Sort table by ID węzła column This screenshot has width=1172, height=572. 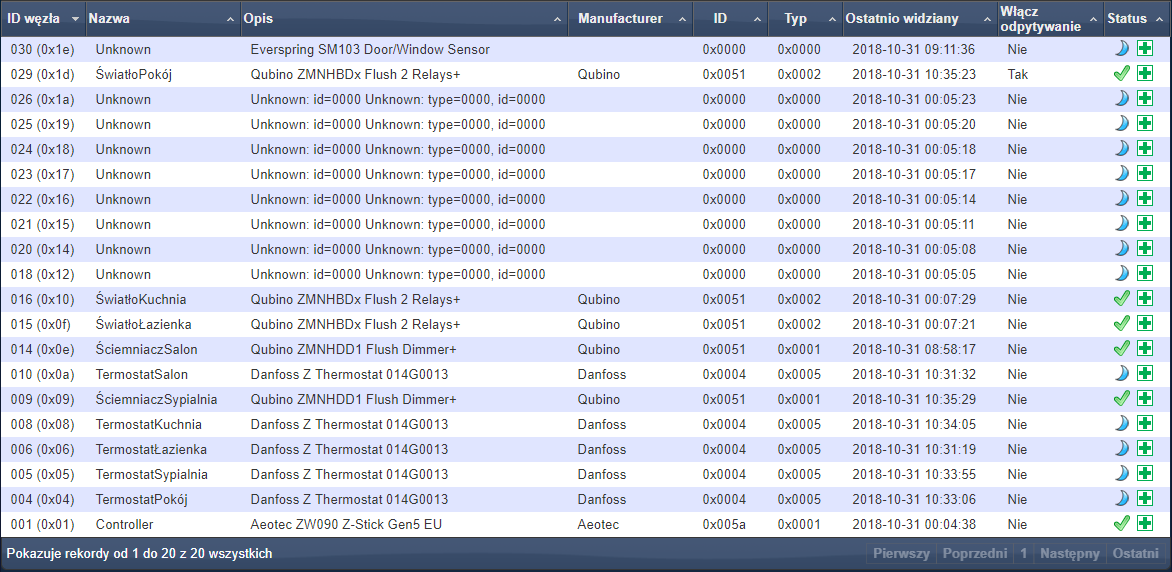point(43,19)
